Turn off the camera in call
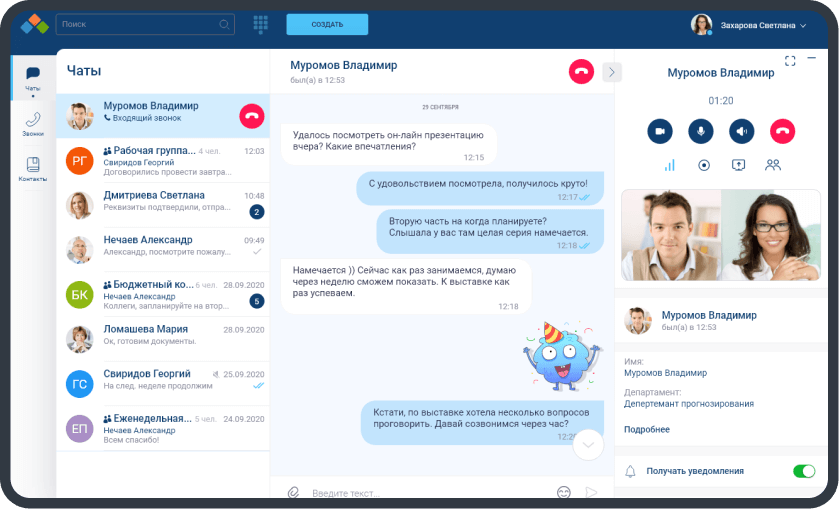The height and width of the screenshot is (509, 839). [x=659, y=130]
